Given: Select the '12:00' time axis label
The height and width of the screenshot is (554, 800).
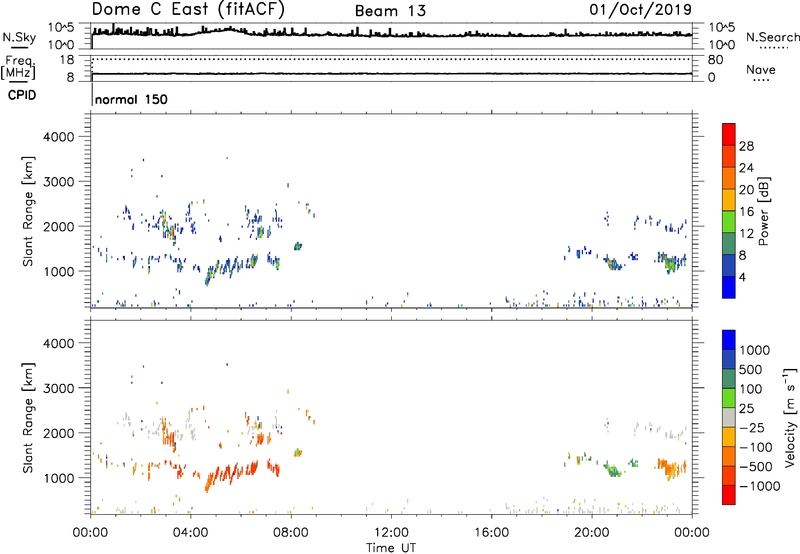Looking at the screenshot, I should (391, 533).
